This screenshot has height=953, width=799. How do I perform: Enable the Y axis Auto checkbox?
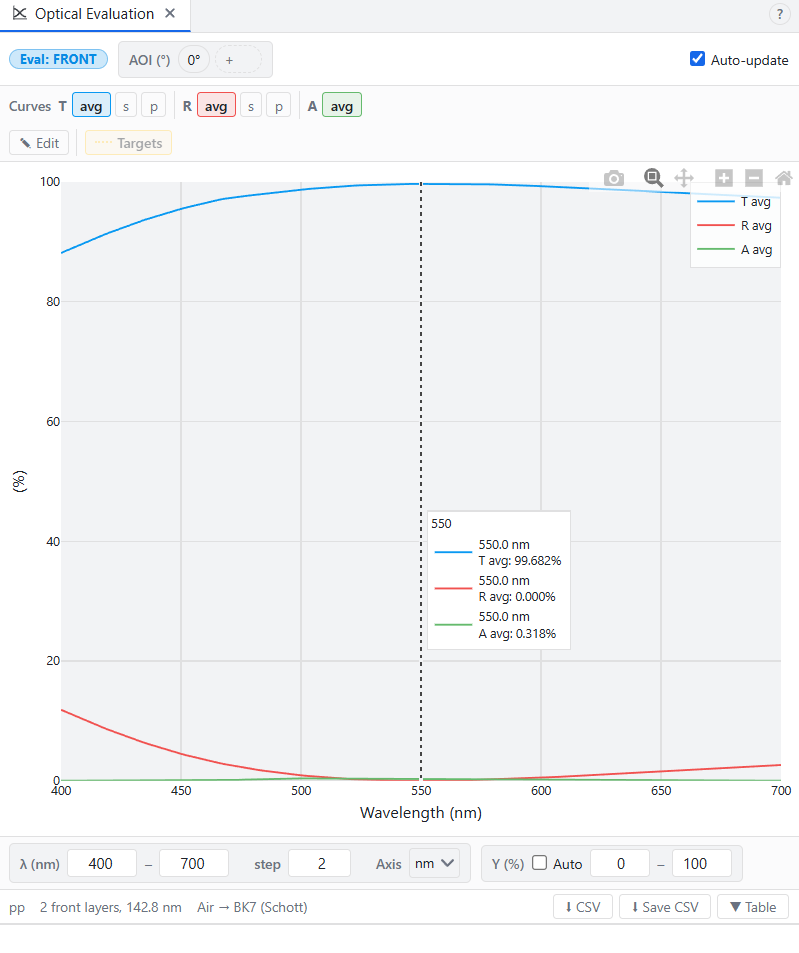[x=540, y=862]
